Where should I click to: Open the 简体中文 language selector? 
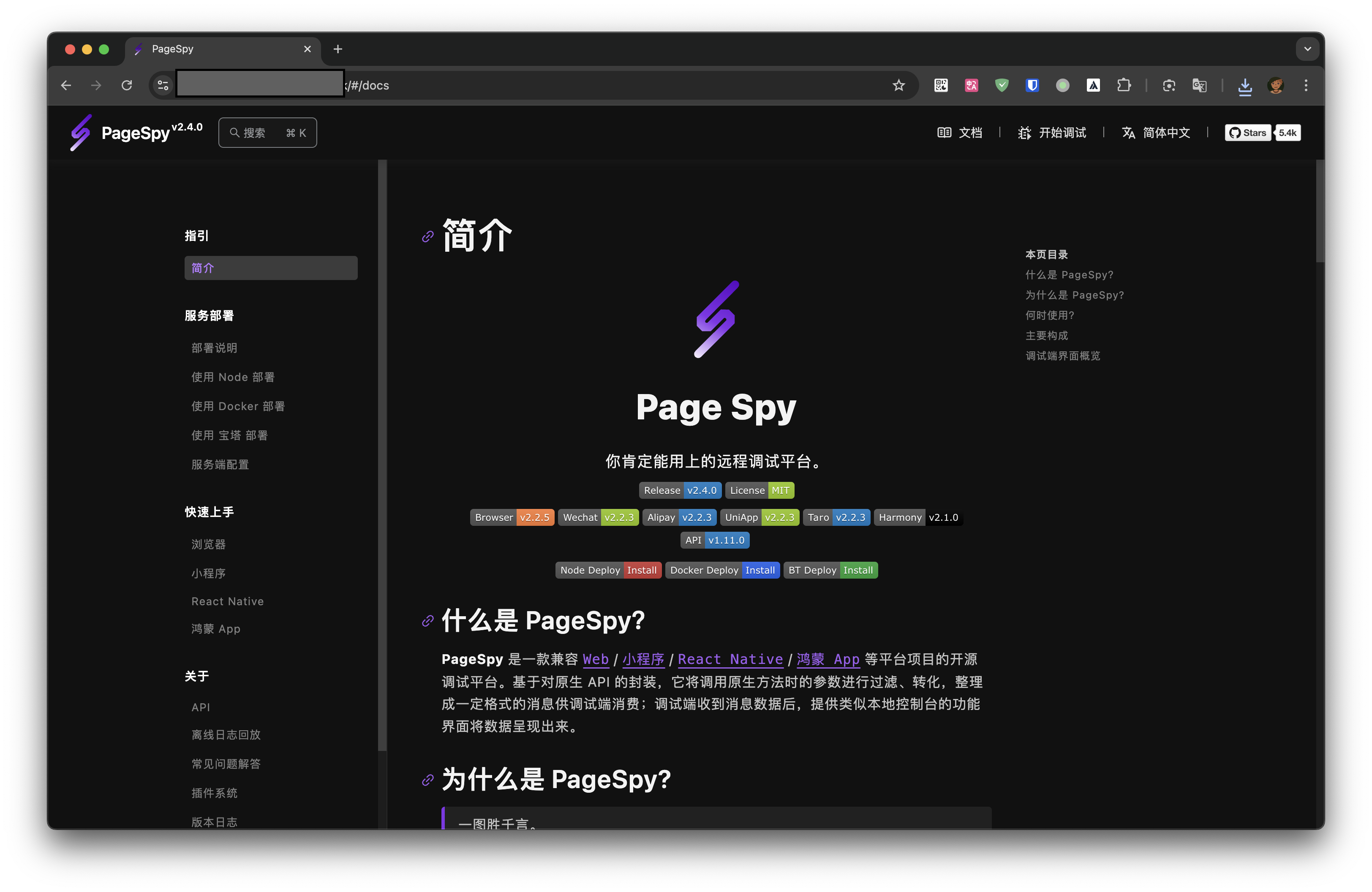point(1156,133)
